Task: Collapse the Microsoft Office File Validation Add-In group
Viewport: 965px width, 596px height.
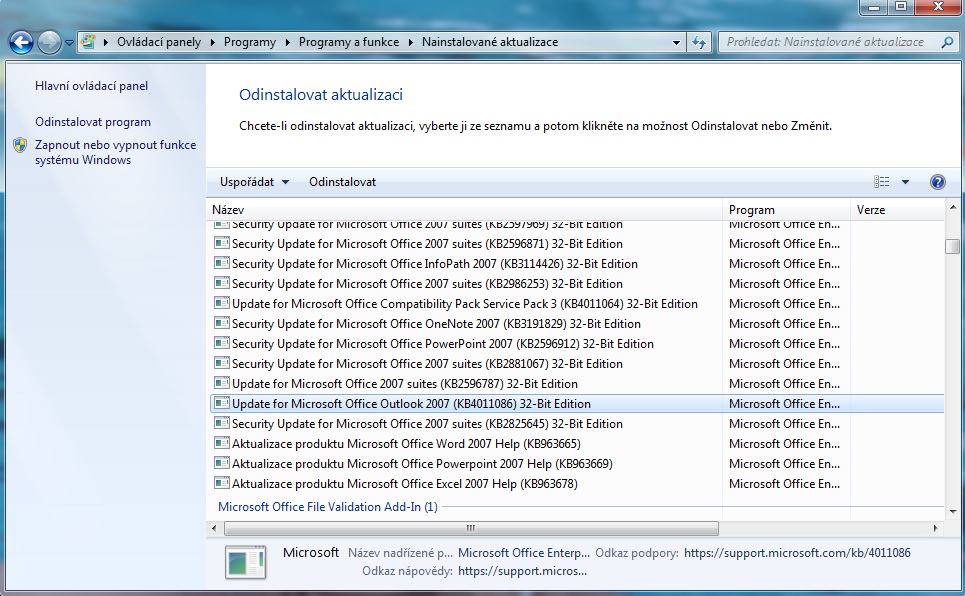Action: coord(327,507)
